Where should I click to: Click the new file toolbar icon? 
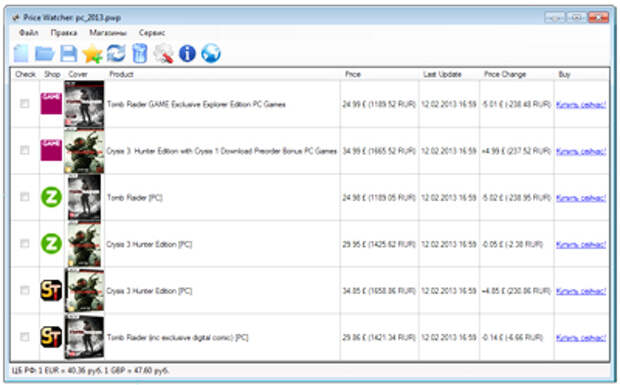point(21,53)
